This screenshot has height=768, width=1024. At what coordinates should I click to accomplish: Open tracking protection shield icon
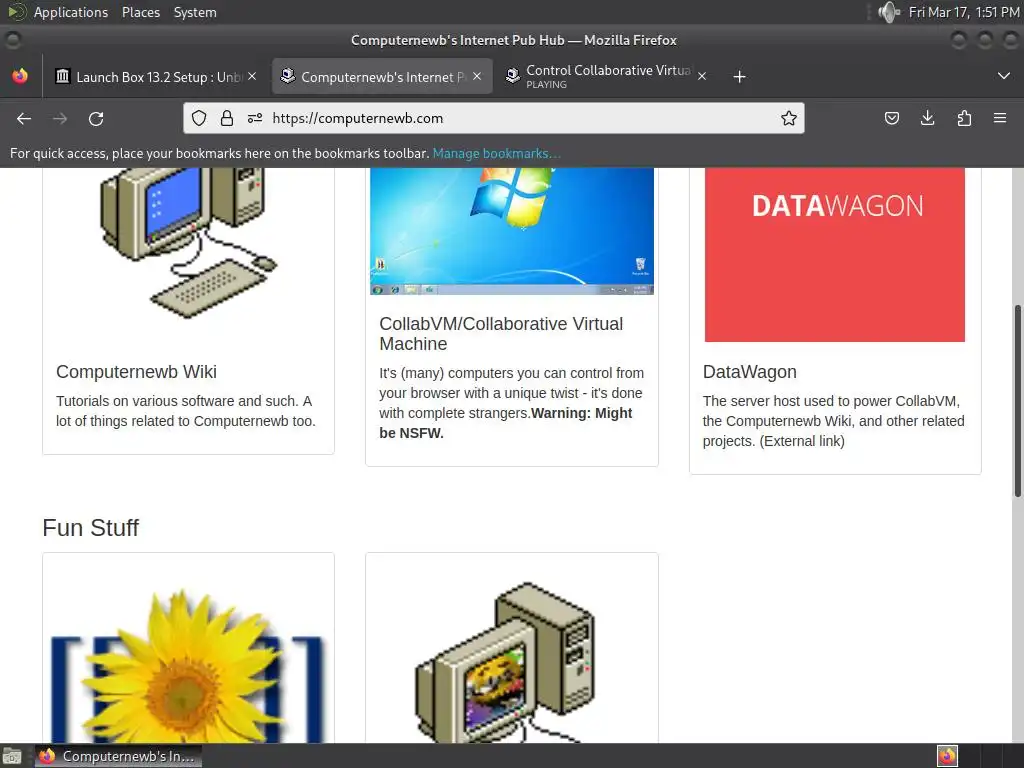click(x=199, y=118)
